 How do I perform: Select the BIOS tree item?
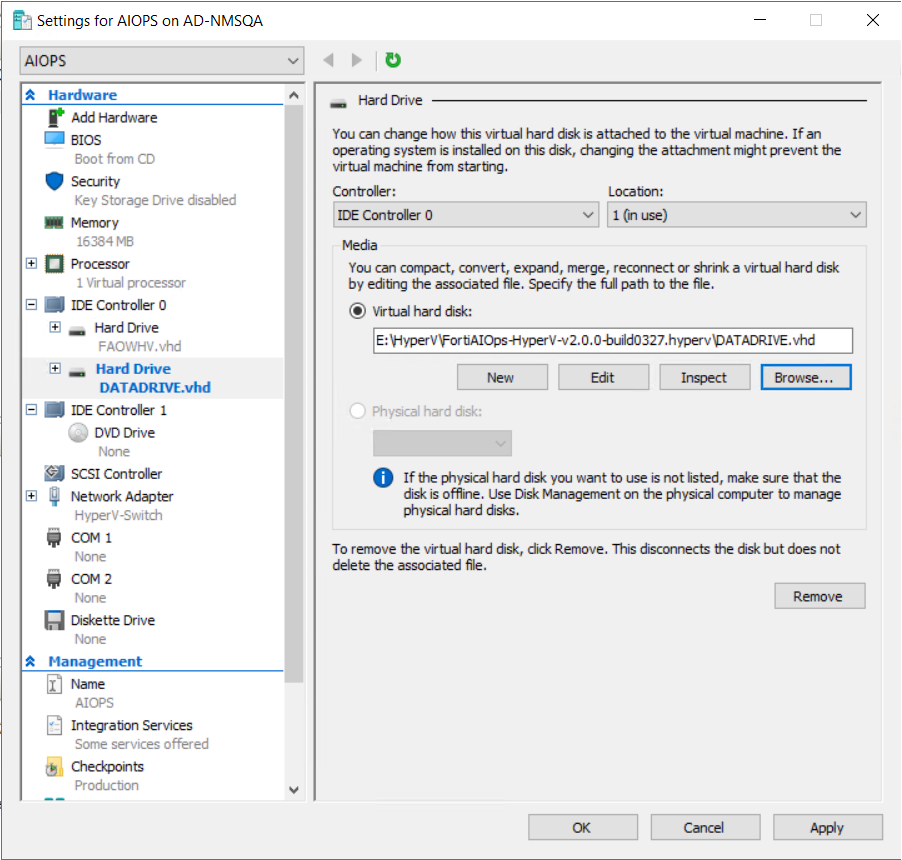[86, 140]
